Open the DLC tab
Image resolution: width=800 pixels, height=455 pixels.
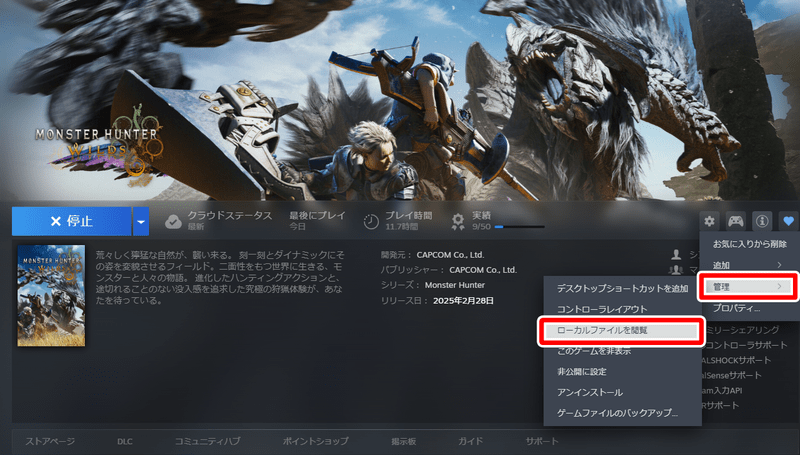point(124,441)
